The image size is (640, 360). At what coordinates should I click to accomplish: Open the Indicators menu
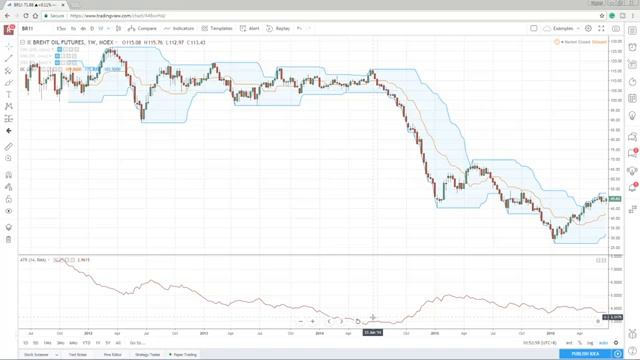[x=179, y=29]
